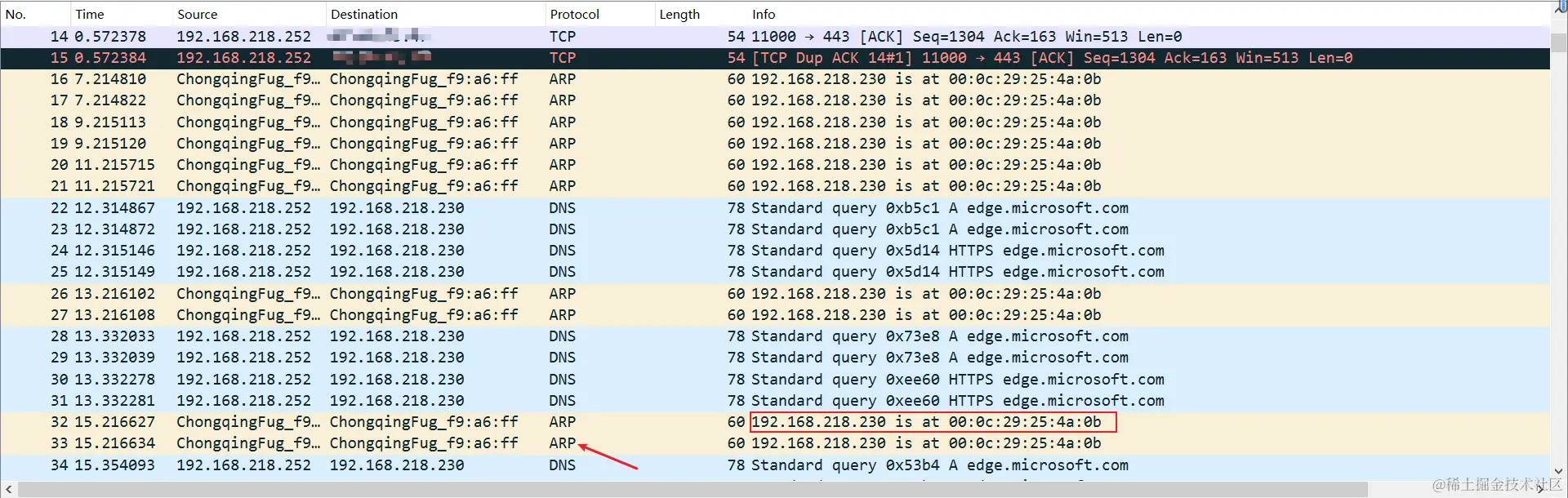Image resolution: width=1568 pixels, height=498 pixels.
Task: Click source 192.168.218.252 in packet 22
Action: pos(243,208)
